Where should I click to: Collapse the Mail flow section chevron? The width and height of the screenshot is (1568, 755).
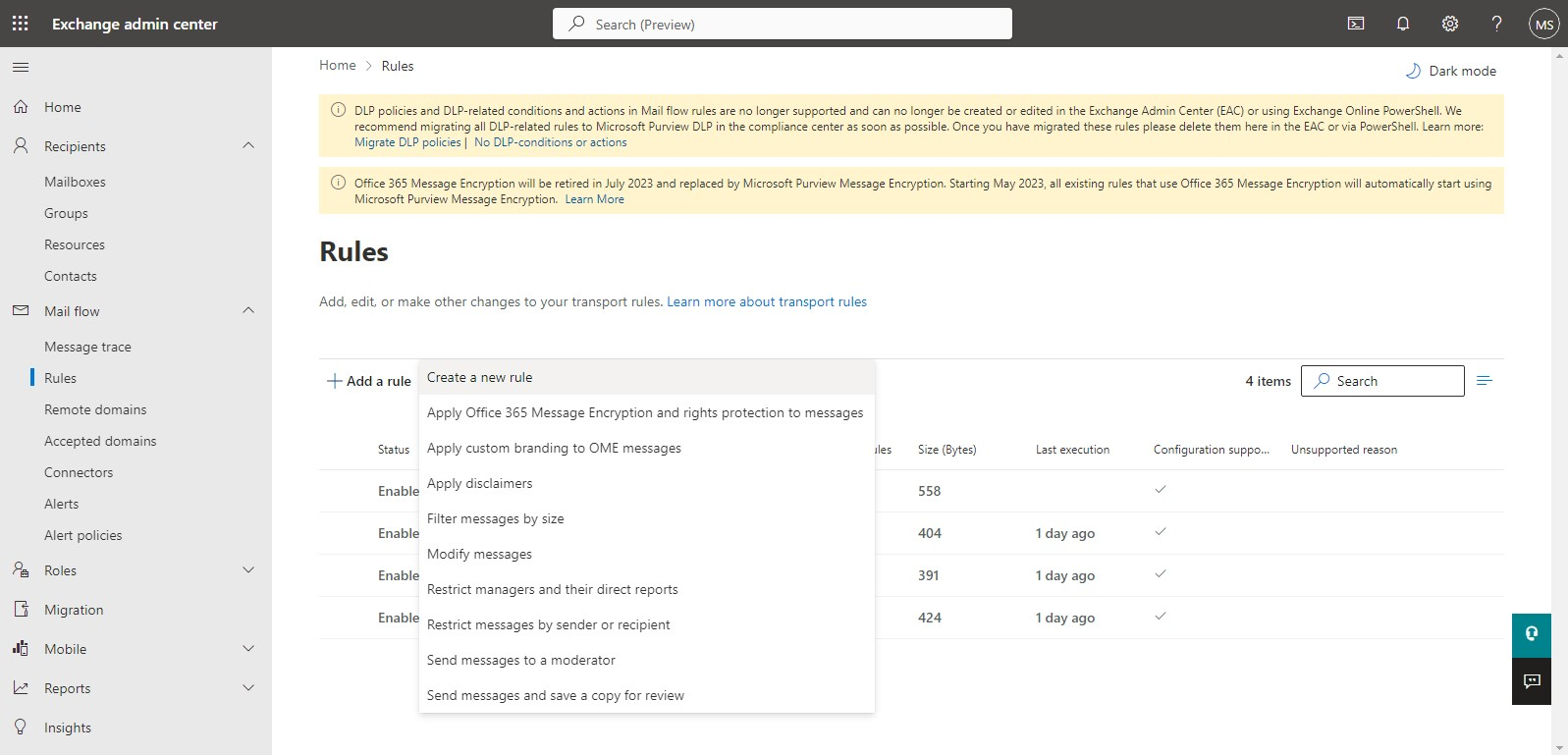(248, 310)
